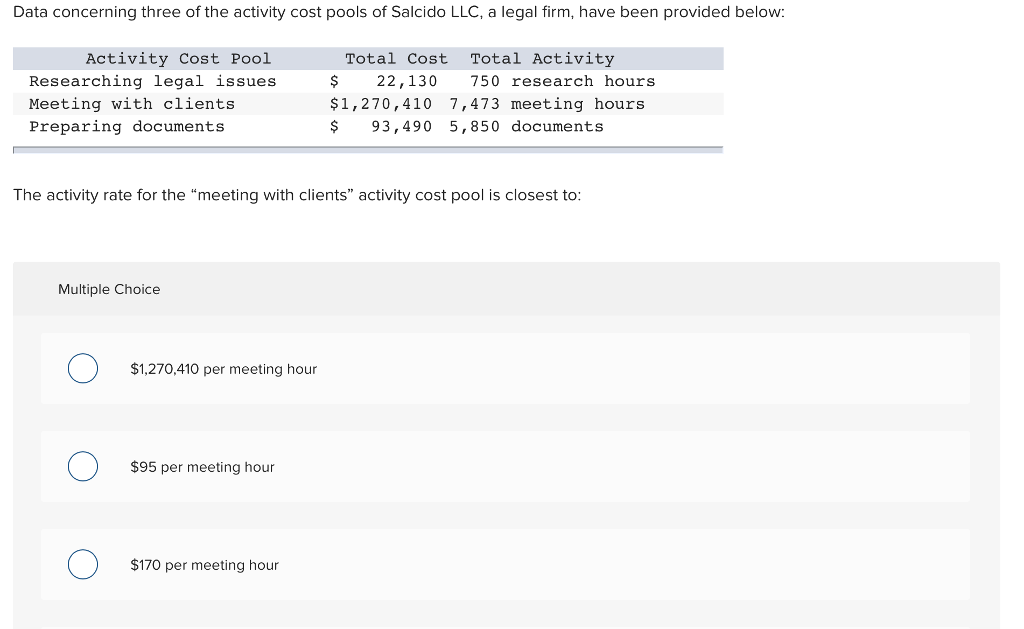This screenshot has height=629, width=1024.
Task: Select the radio button for $95 per meeting hour
Action: pos(83,466)
